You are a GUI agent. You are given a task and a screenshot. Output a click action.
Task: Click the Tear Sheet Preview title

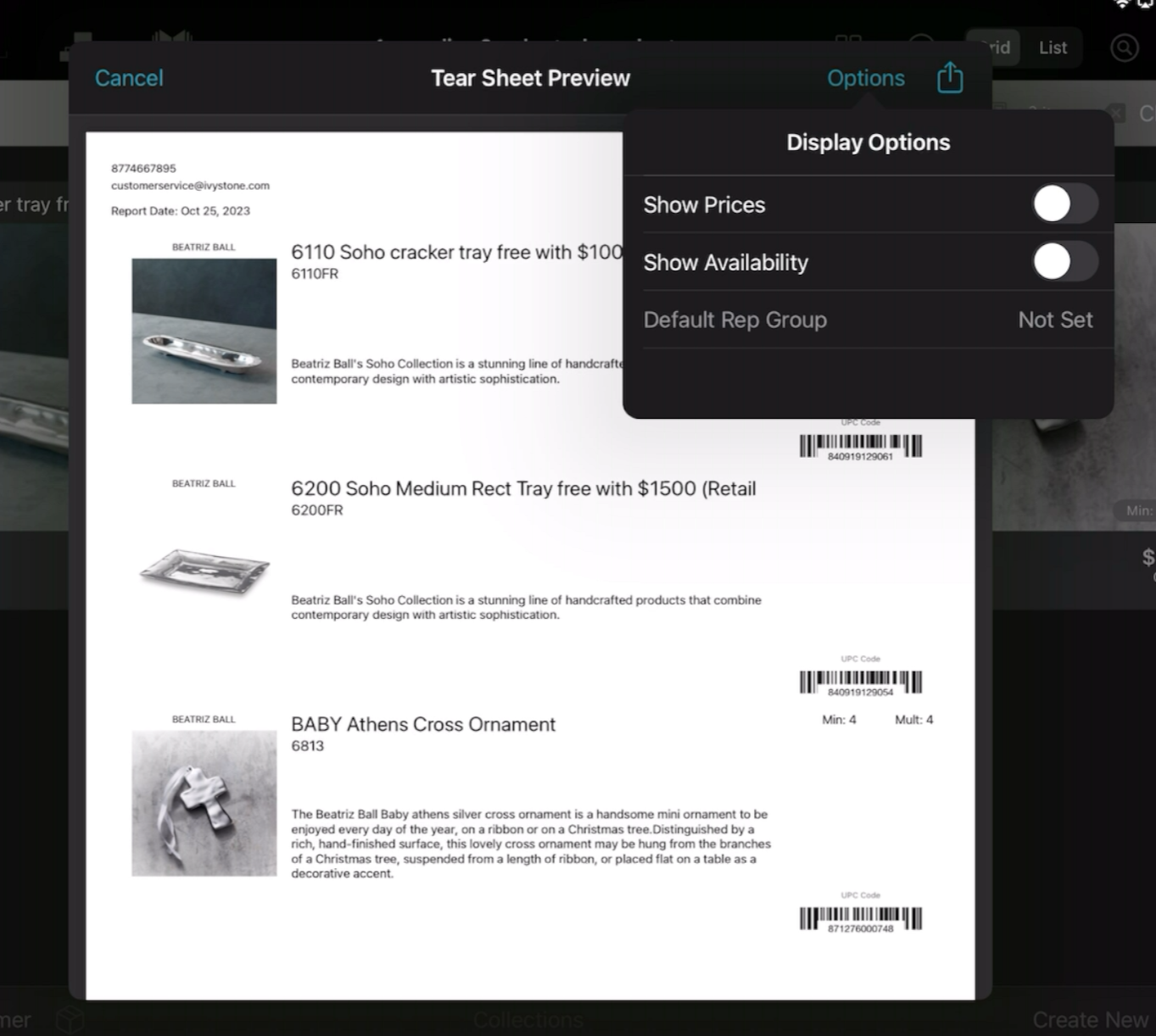pos(530,78)
